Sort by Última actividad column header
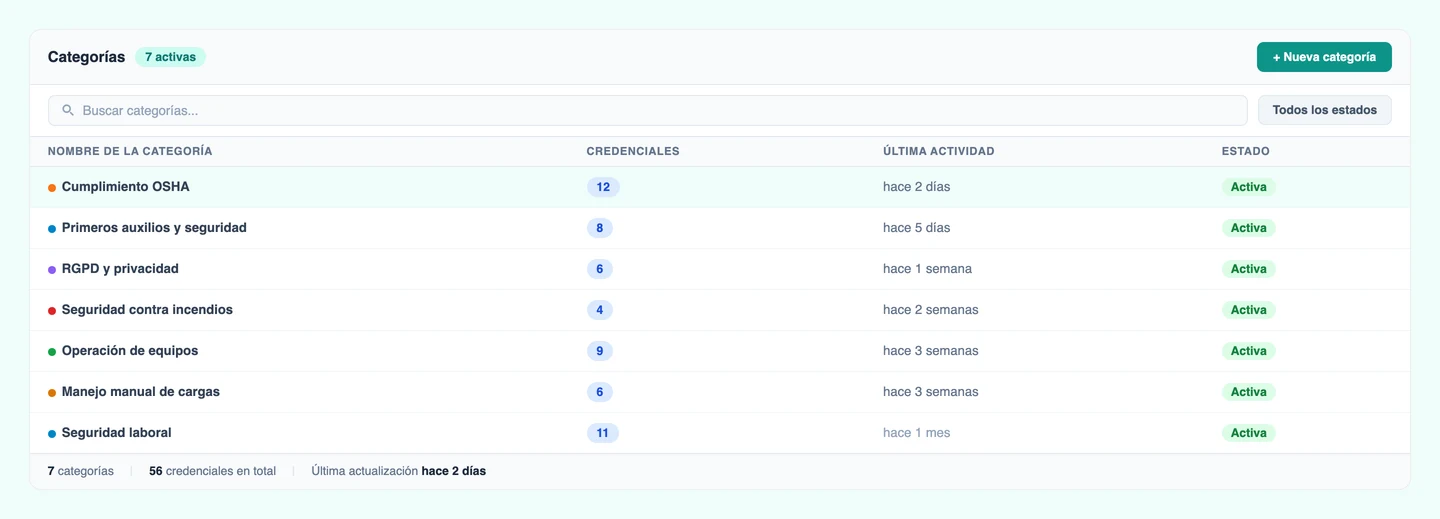The height and width of the screenshot is (519, 1440). coord(939,151)
